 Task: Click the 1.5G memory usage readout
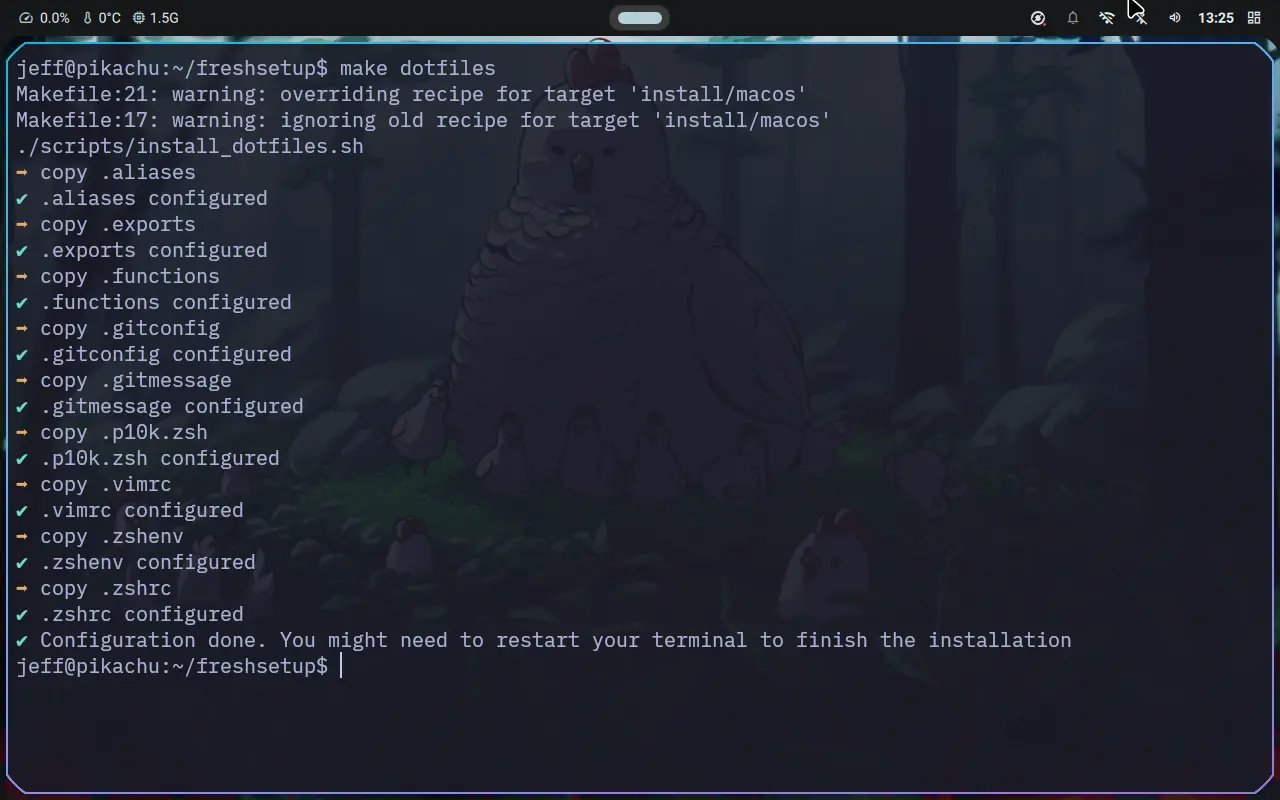164,18
